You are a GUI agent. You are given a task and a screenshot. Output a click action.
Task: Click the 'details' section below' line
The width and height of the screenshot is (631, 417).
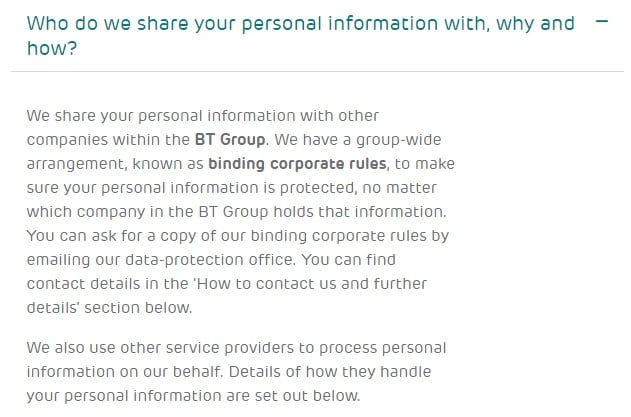pos(109,308)
